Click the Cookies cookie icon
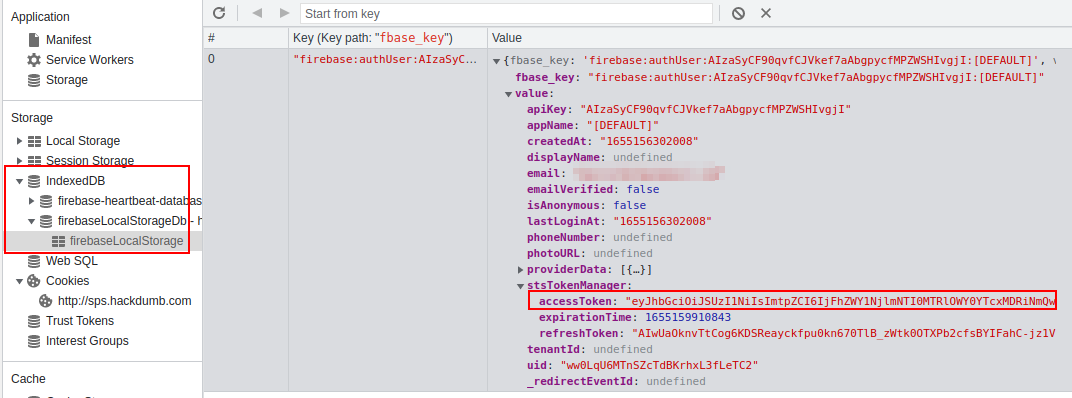The height and width of the screenshot is (398, 1072). click(34, 280)
